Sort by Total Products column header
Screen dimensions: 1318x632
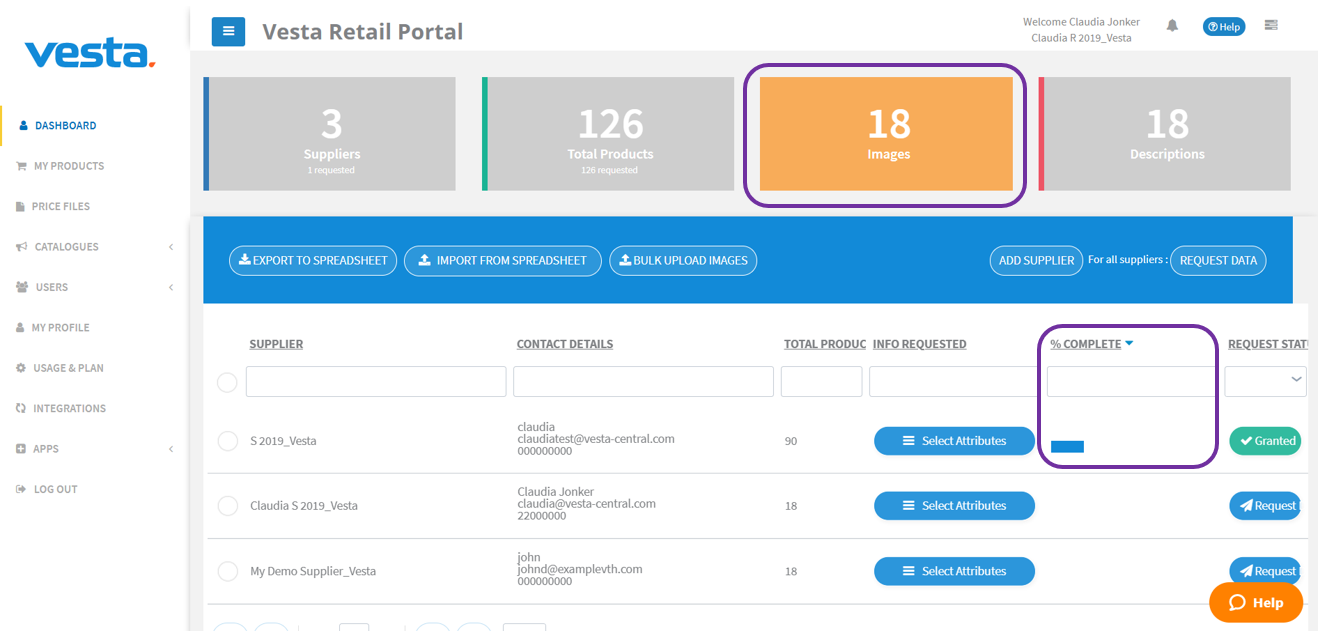point(825,344)
